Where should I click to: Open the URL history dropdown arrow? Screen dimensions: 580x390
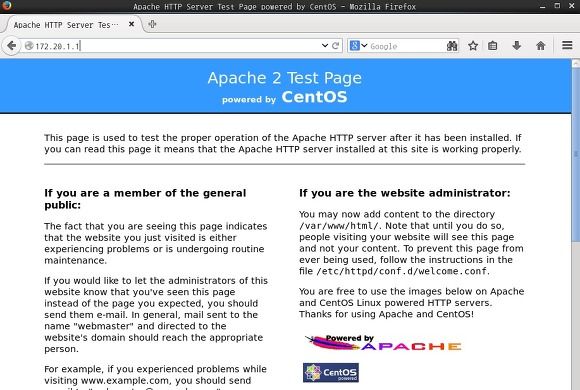[x=325, y=46]
